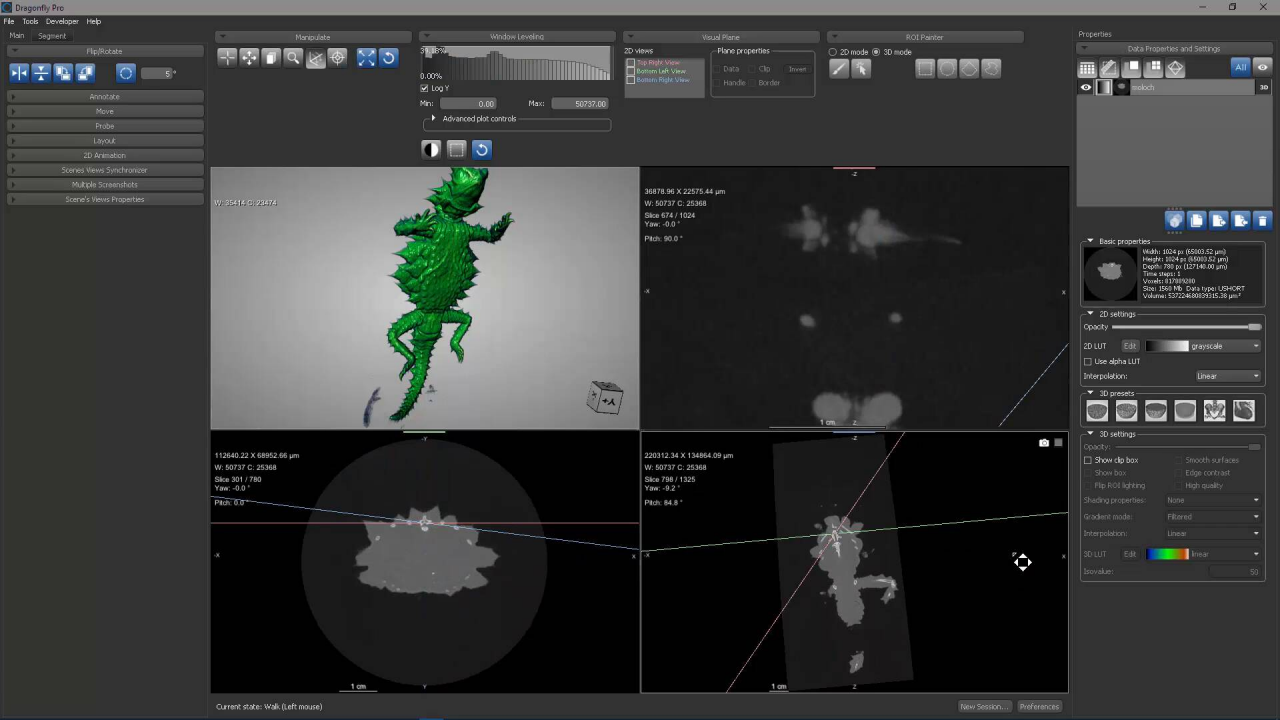
Task: Select the ruler measurement icon in Data Properties
Action: tap(1110, 68)
